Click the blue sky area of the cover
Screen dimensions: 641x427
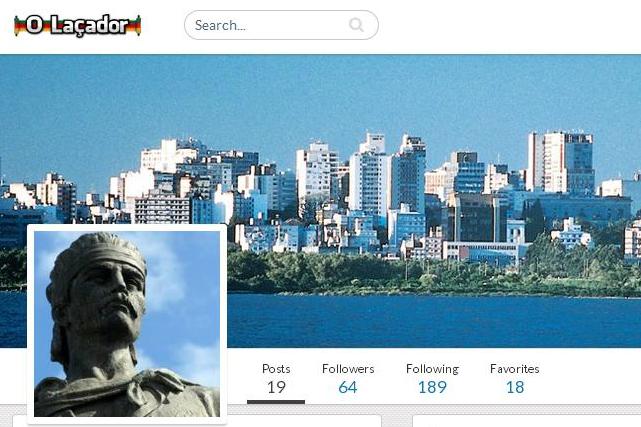[320, 94]
